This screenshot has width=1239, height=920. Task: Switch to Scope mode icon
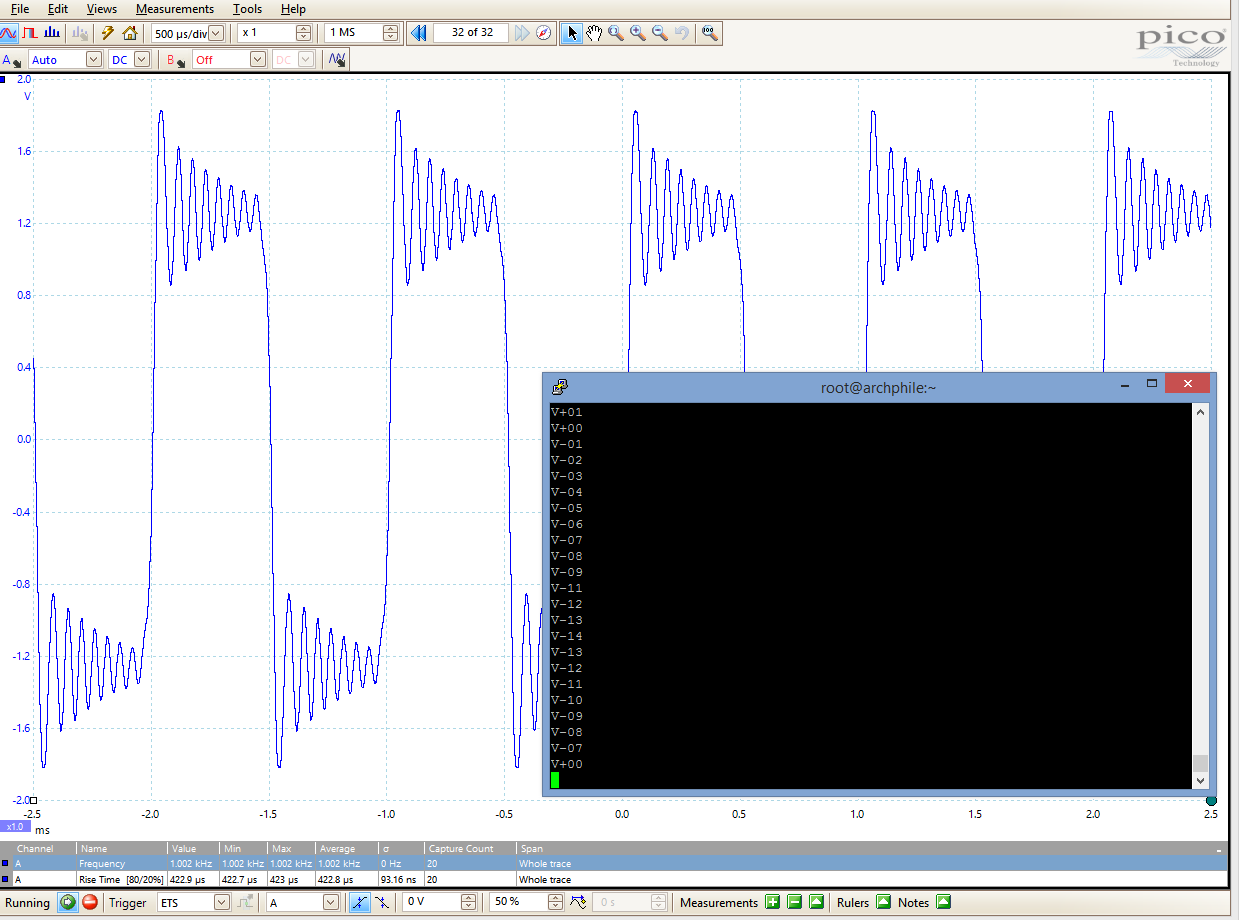(x=9, y=33)
